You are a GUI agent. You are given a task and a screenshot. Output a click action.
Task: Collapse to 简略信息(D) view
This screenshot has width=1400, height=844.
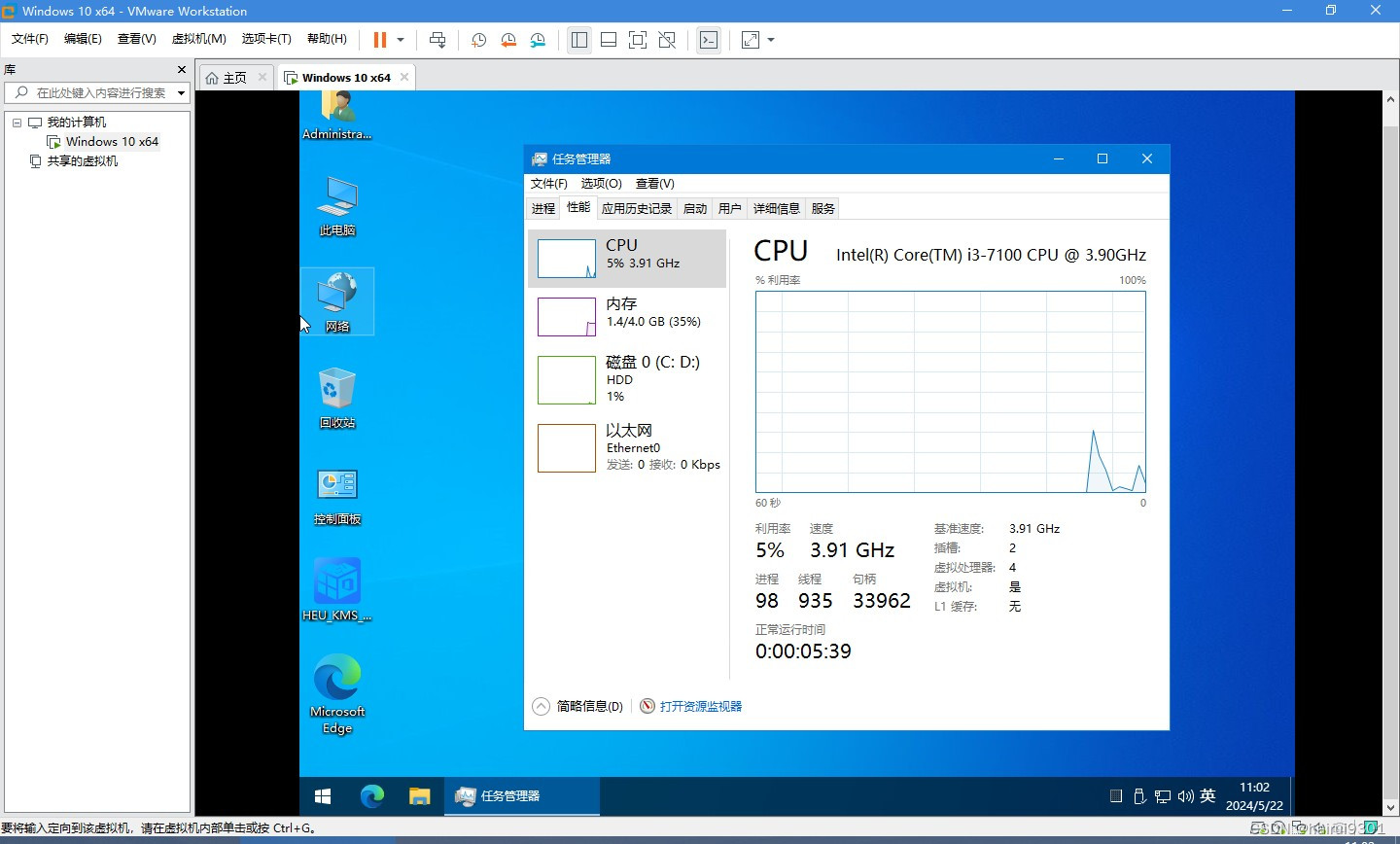578,707
